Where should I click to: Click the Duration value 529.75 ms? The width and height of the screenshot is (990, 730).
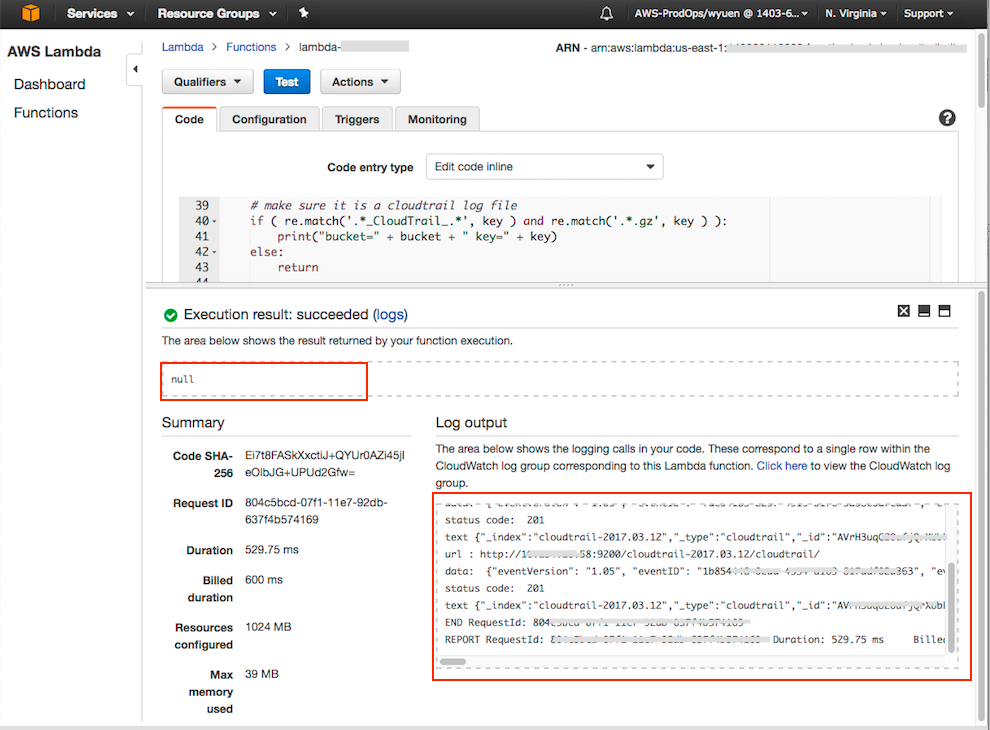[x=271, y=550]
